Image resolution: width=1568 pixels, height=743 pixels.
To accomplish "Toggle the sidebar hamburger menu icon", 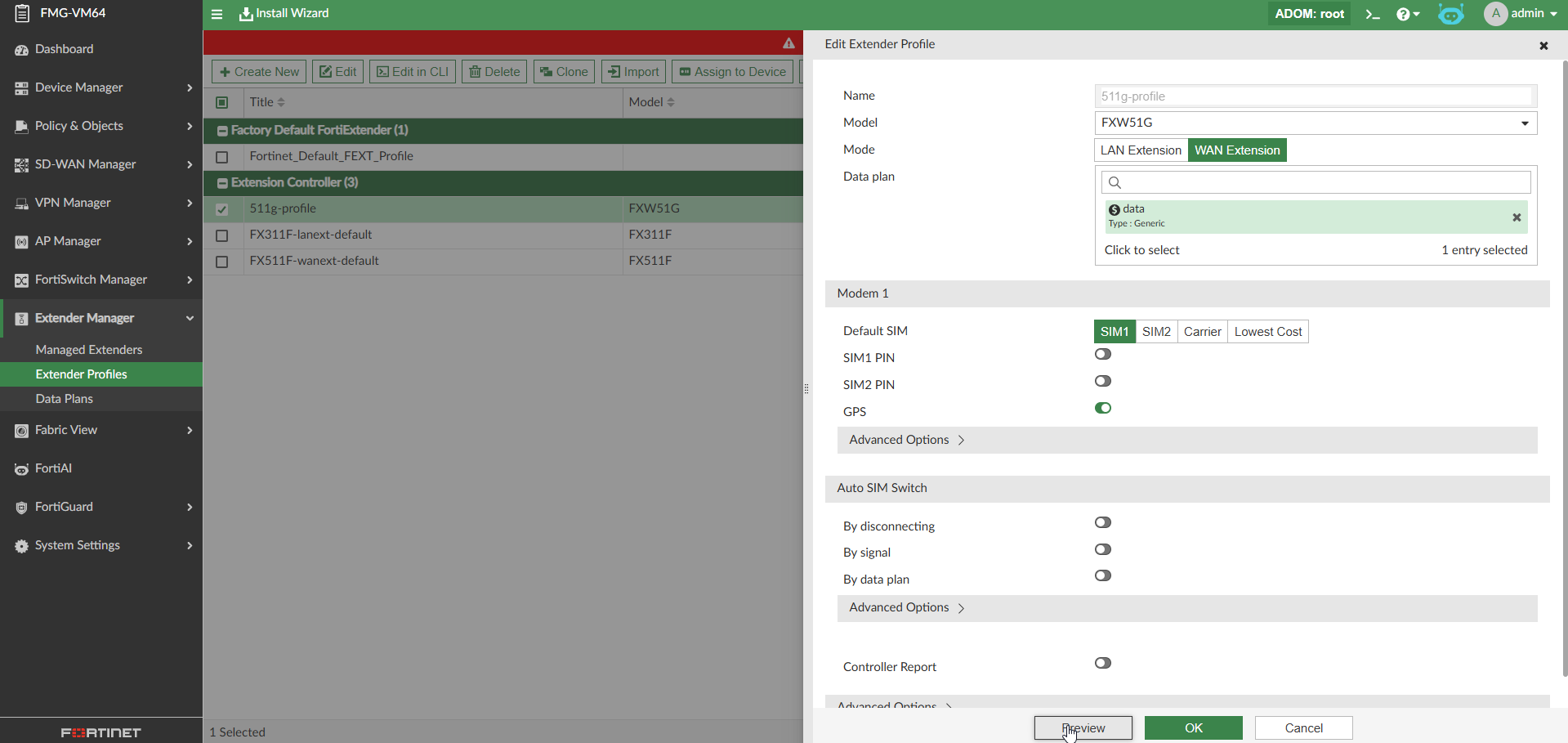I will point(217,14).
